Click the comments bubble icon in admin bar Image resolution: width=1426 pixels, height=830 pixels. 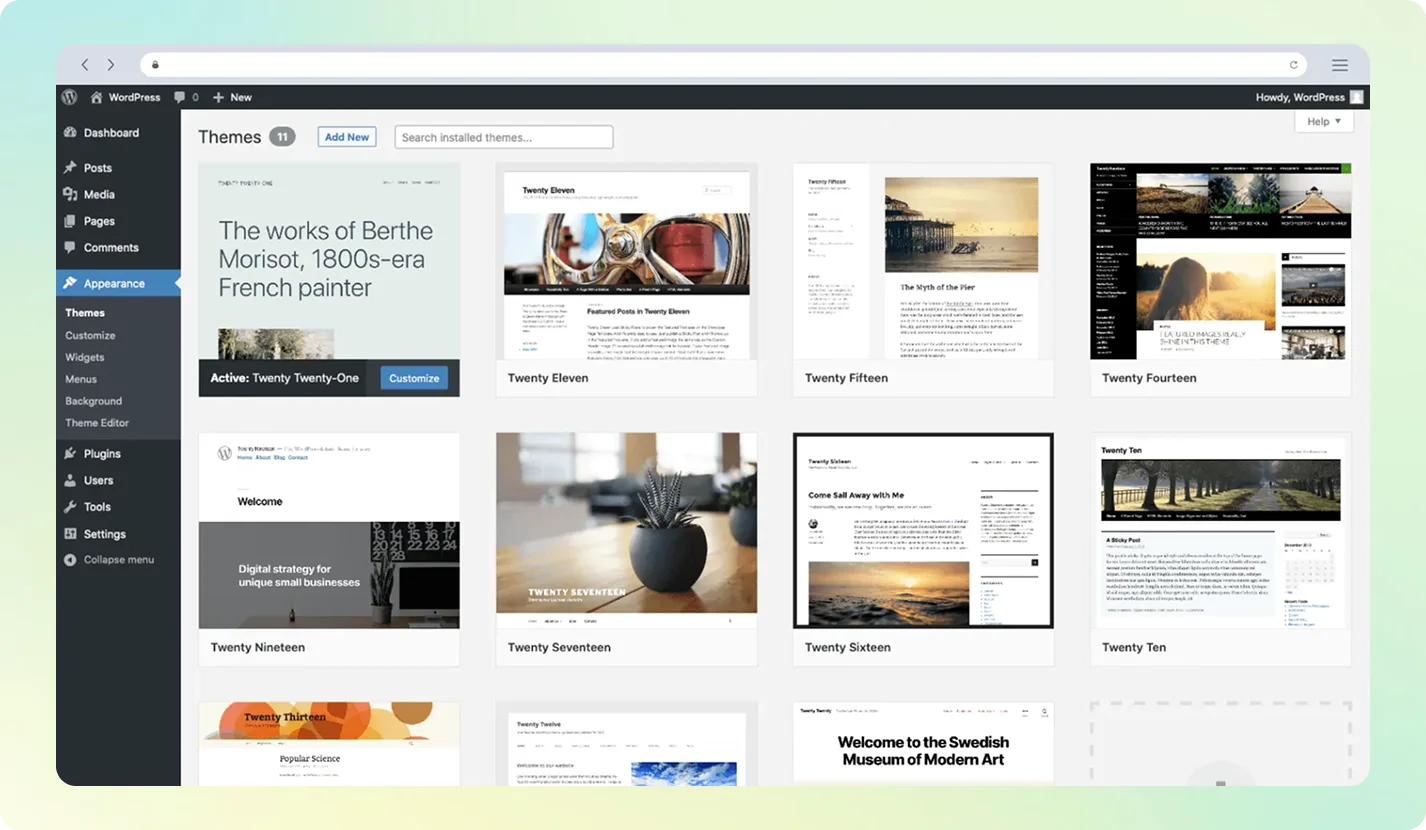[180, 97]
